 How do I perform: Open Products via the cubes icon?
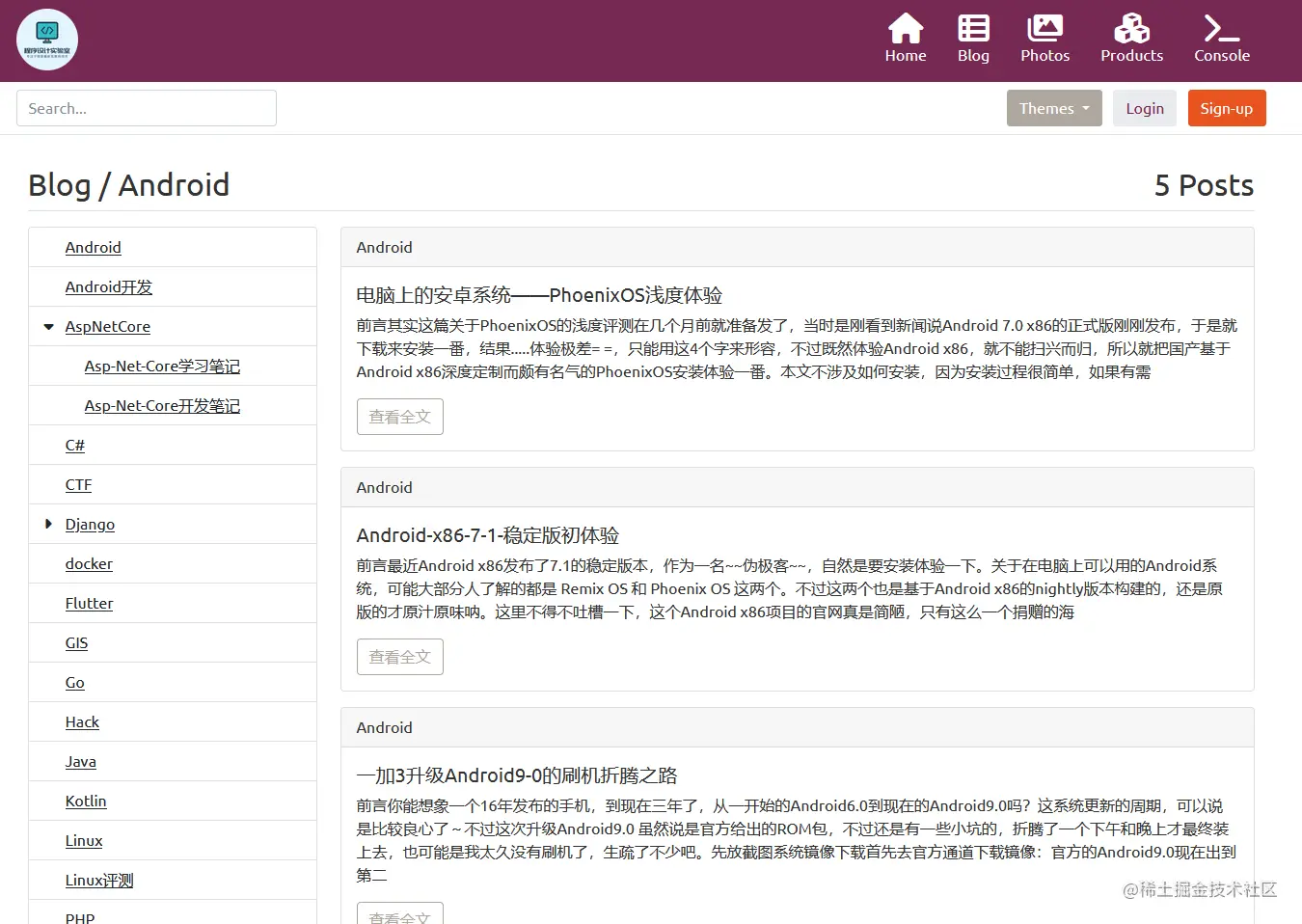pyautogui.click(x=1131, y=29)
